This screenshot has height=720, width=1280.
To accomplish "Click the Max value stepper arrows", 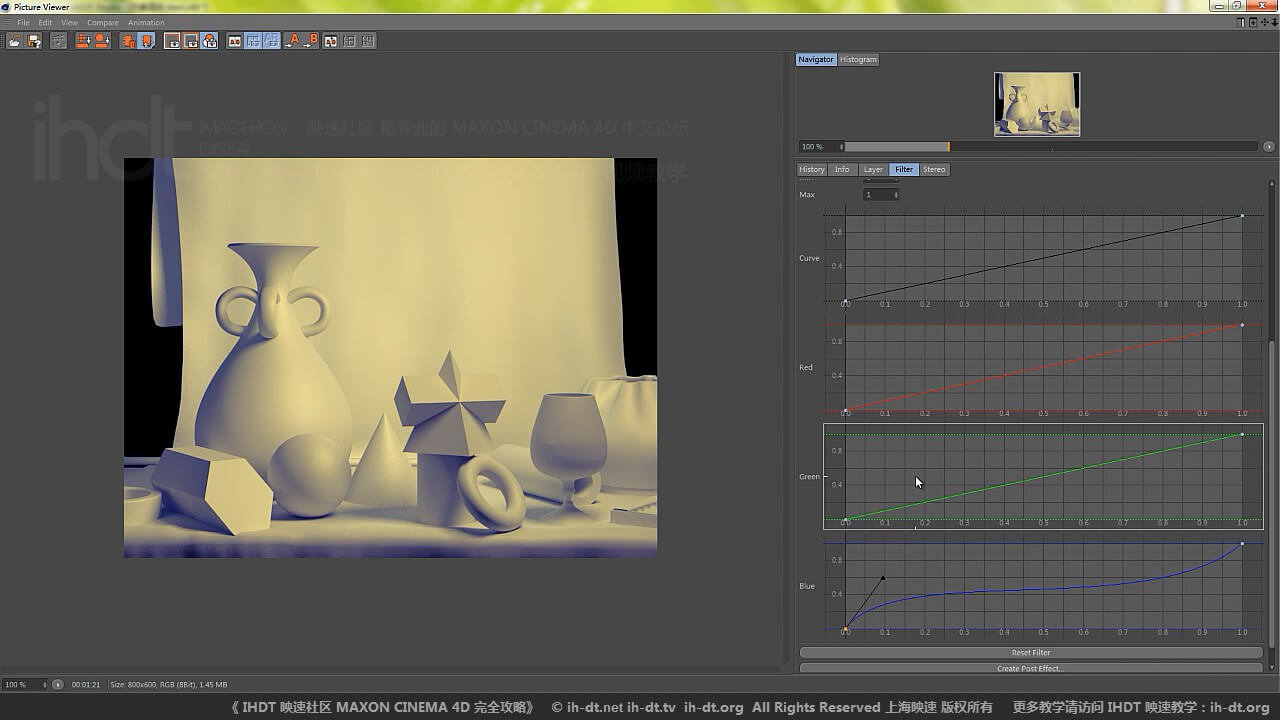I will (x=896, y=195).
